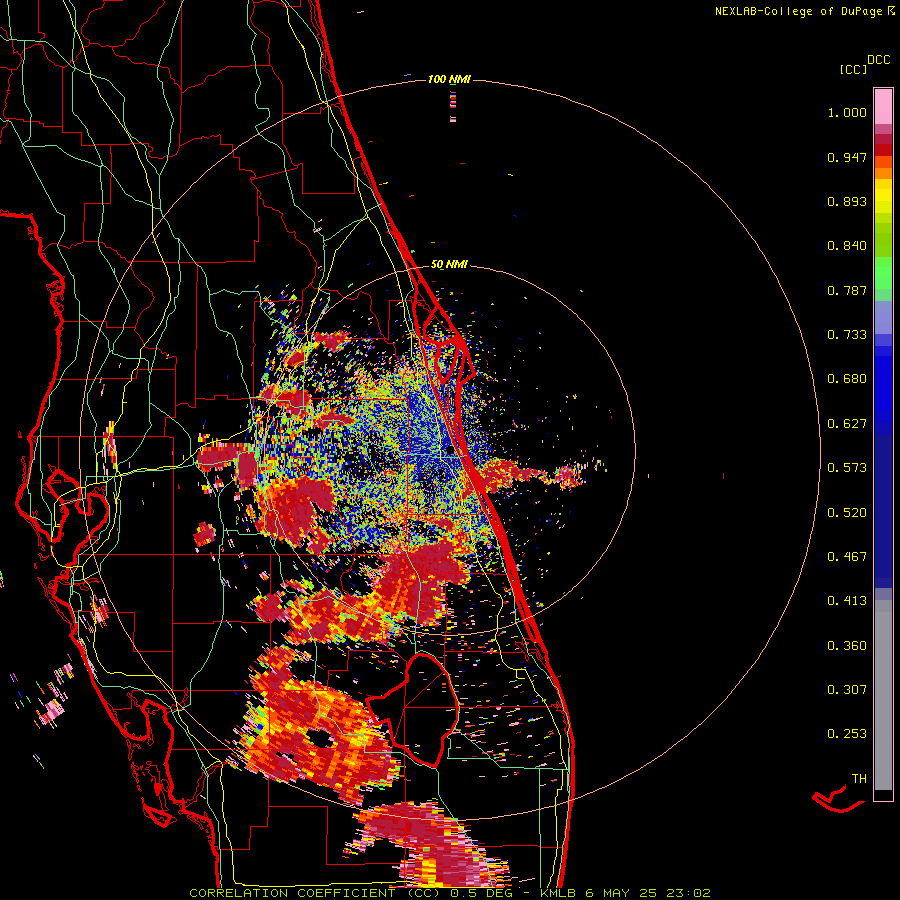The image size is (900, 900).
Task: Click the 0.467 scale label
Action: [x=847, y=557]
